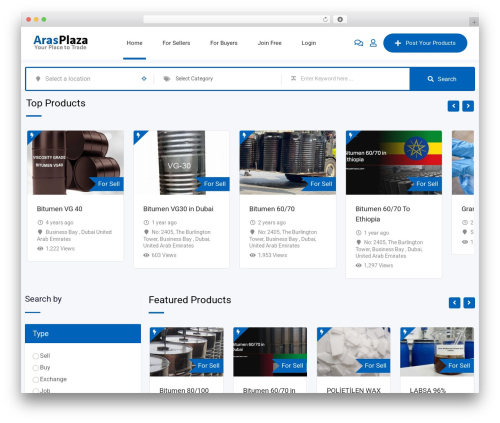Open the user account icon in header
Viewport: 500px width, 423px height.
[373, 43]
